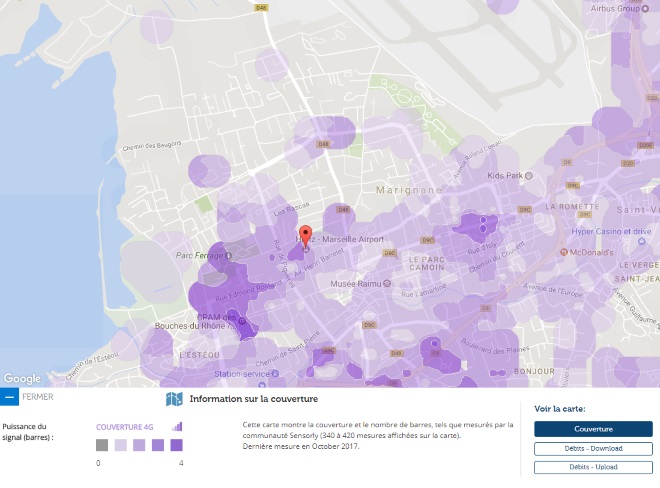Click the Musée Raimu museum marker
This screenshot has height=488, width=660.
[x=387, y=284]
